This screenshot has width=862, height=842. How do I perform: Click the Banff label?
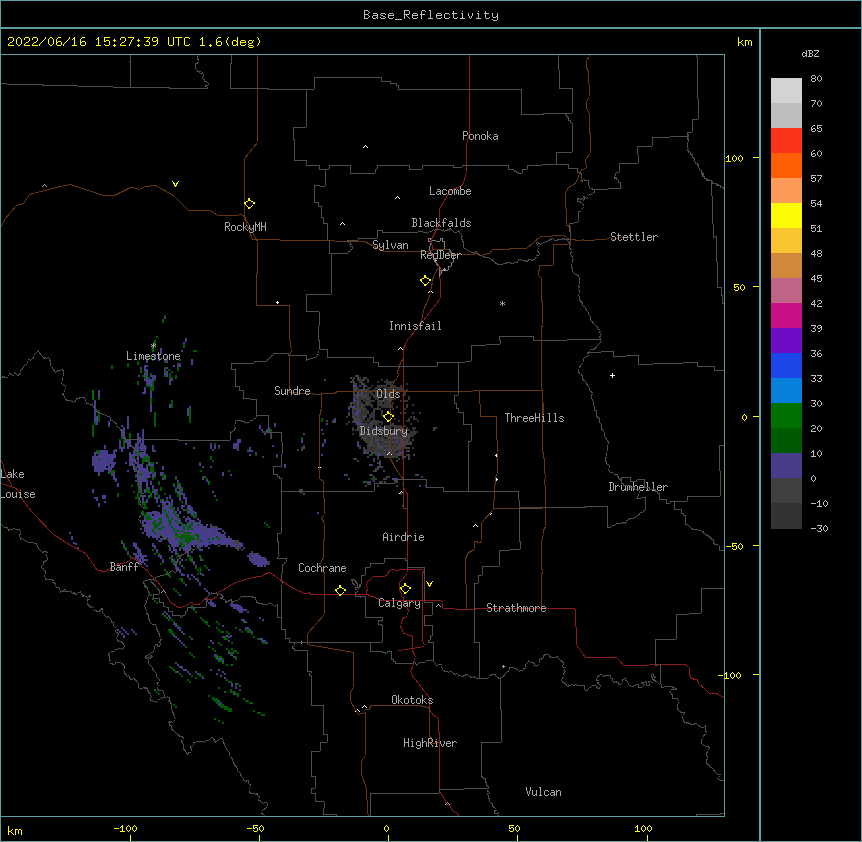tap(124, 567)
